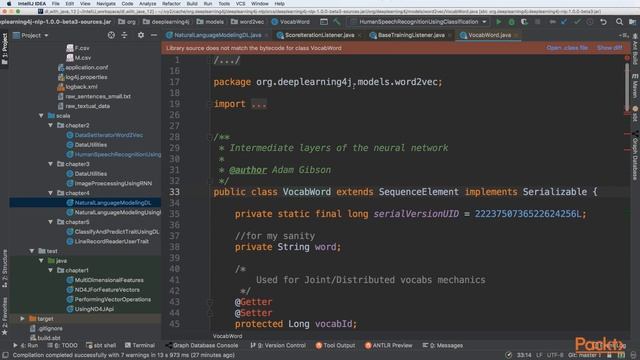Switch to NaturalLanguageModelingDL.java tab
The height and width of the screenshot is (360, 640).
(x=217, y=36)
